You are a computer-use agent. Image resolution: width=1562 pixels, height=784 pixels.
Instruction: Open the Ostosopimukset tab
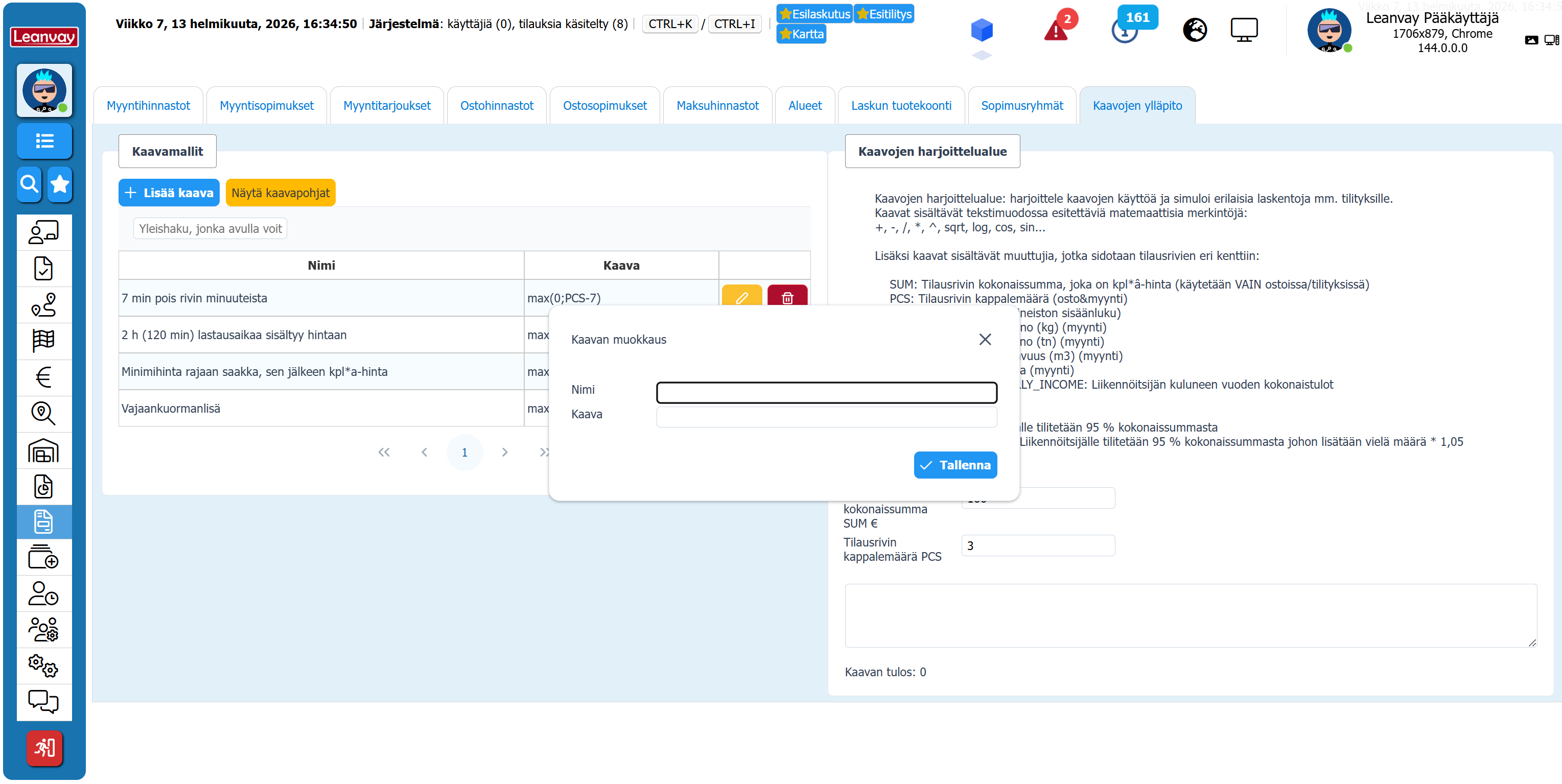point(604,106)
